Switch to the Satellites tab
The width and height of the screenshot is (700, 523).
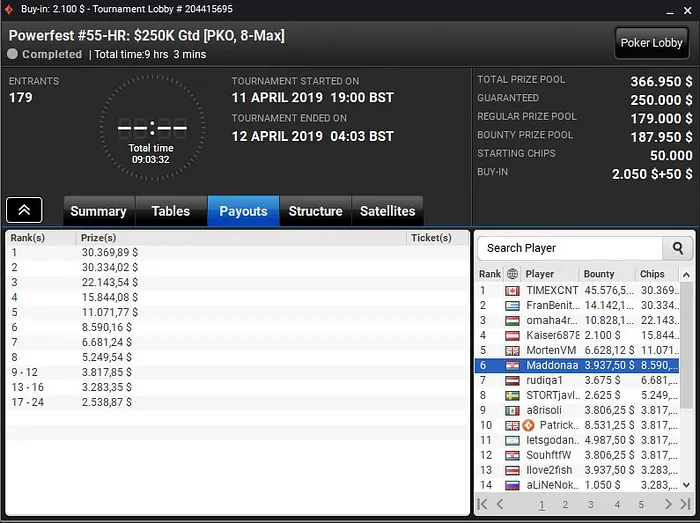pyautogui.click(x=388, y=211)
